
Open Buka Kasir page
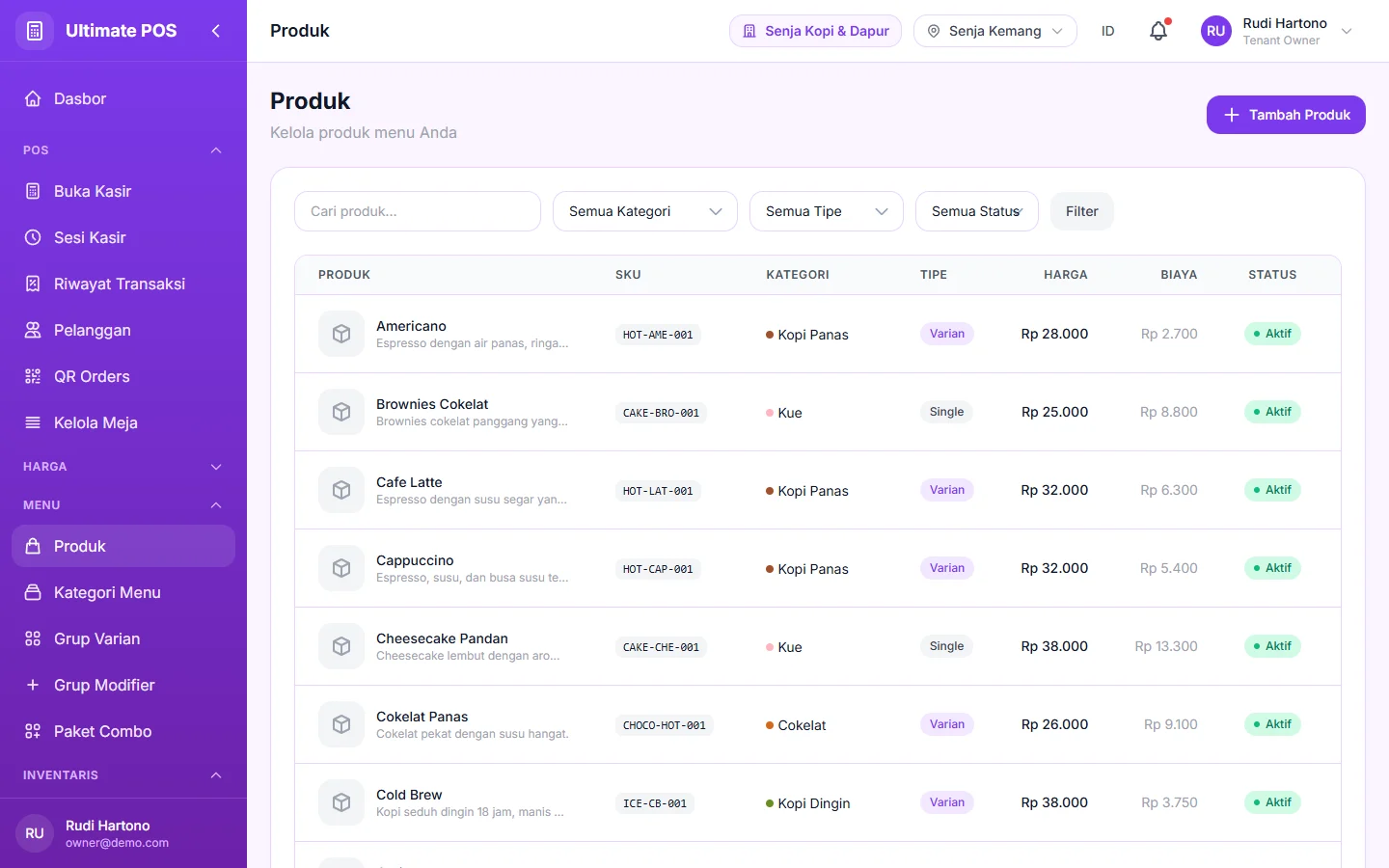[123, 191]
